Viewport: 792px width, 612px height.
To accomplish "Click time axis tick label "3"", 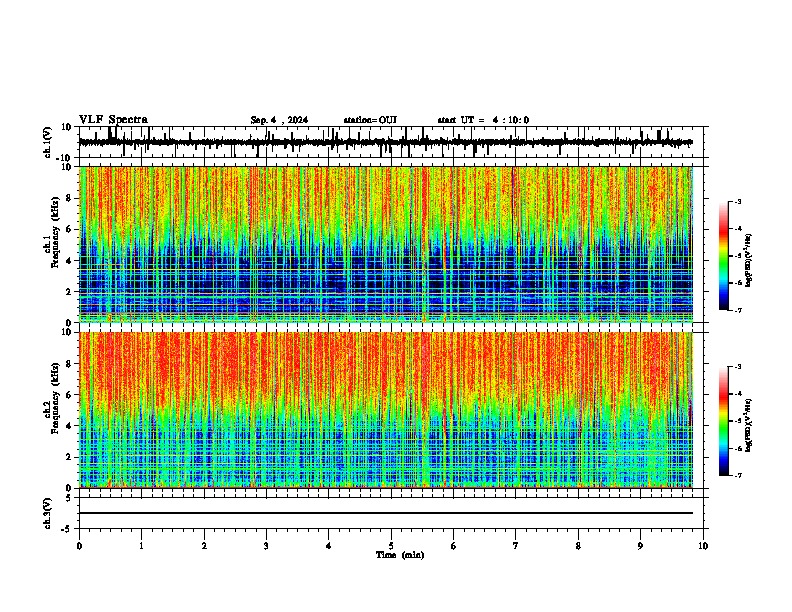I will coord(266,546).
